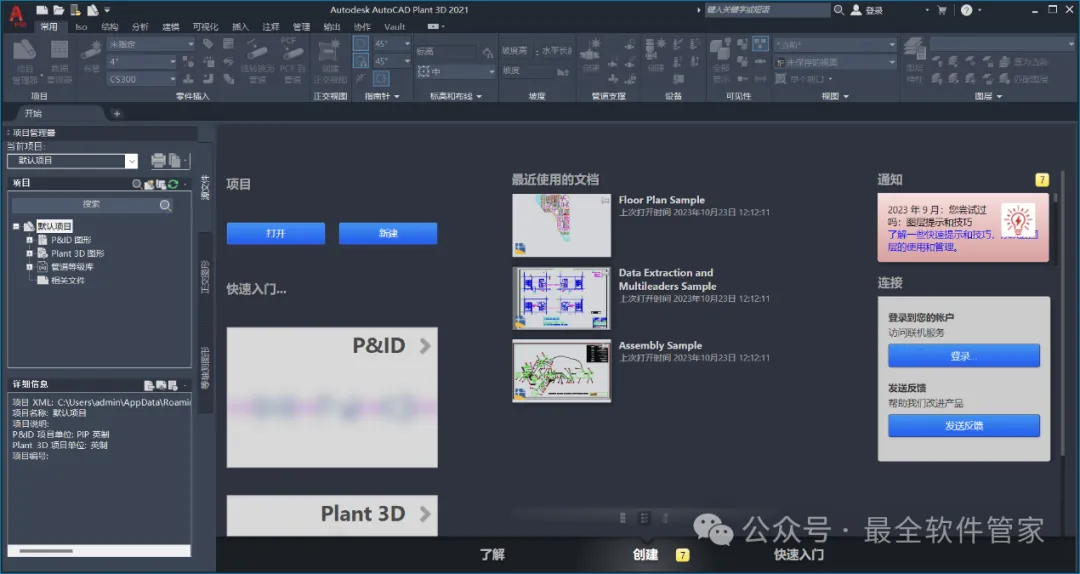This screenshot has height=574, width=1080.
Task: Click the Open folder icon in quick access toolbar
Action: (59, 10)
